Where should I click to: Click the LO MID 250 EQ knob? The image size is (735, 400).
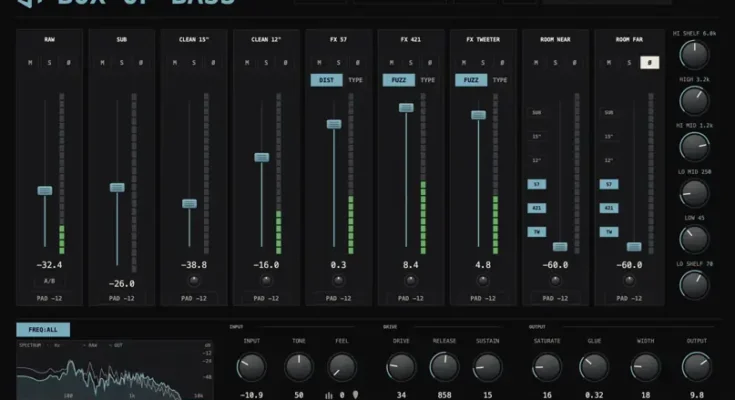tap(694, 193)
